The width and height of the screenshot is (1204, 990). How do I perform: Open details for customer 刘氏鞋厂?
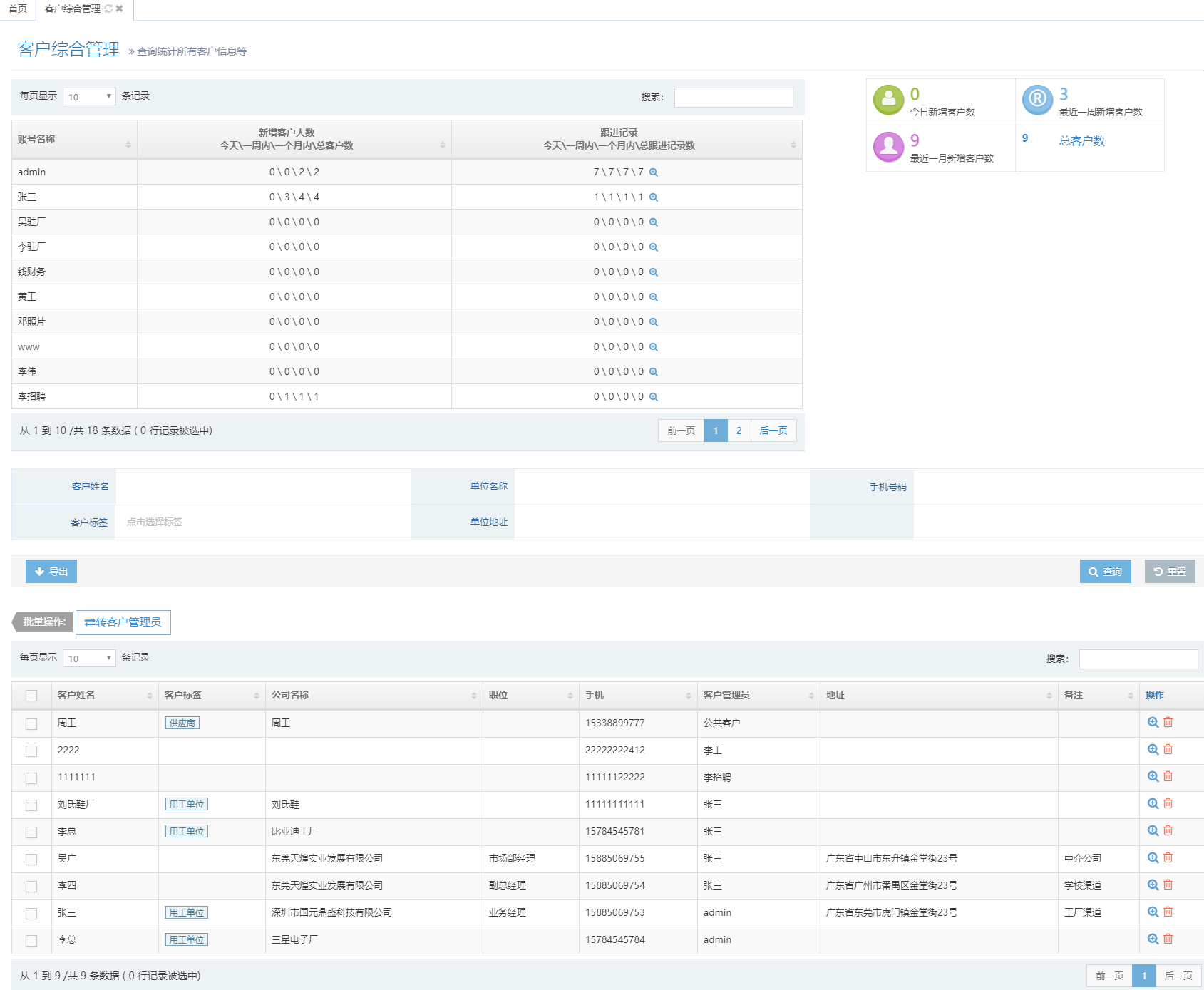(1152, 803)
